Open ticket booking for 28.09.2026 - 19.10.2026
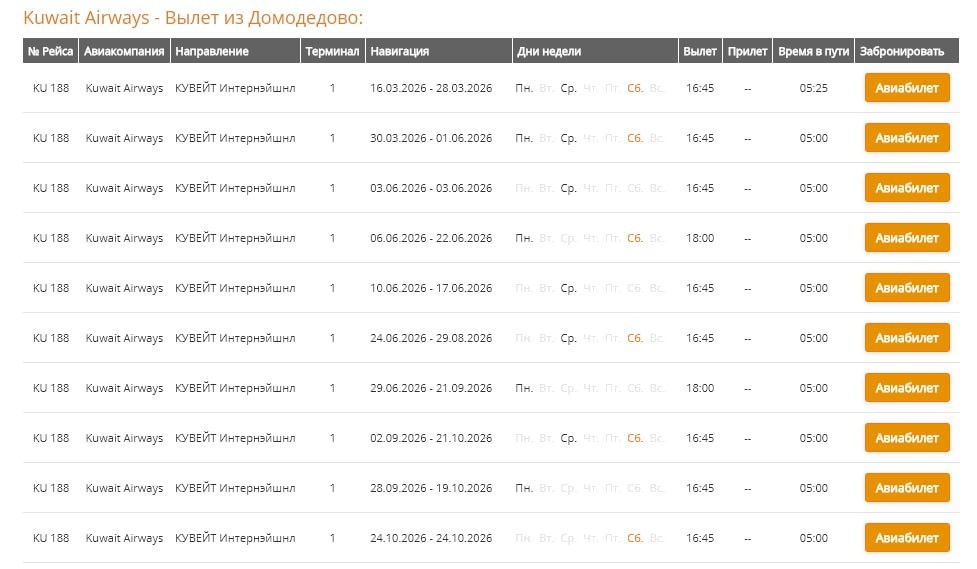This screenshot has height=569, width=977. (x=907, y=488)
